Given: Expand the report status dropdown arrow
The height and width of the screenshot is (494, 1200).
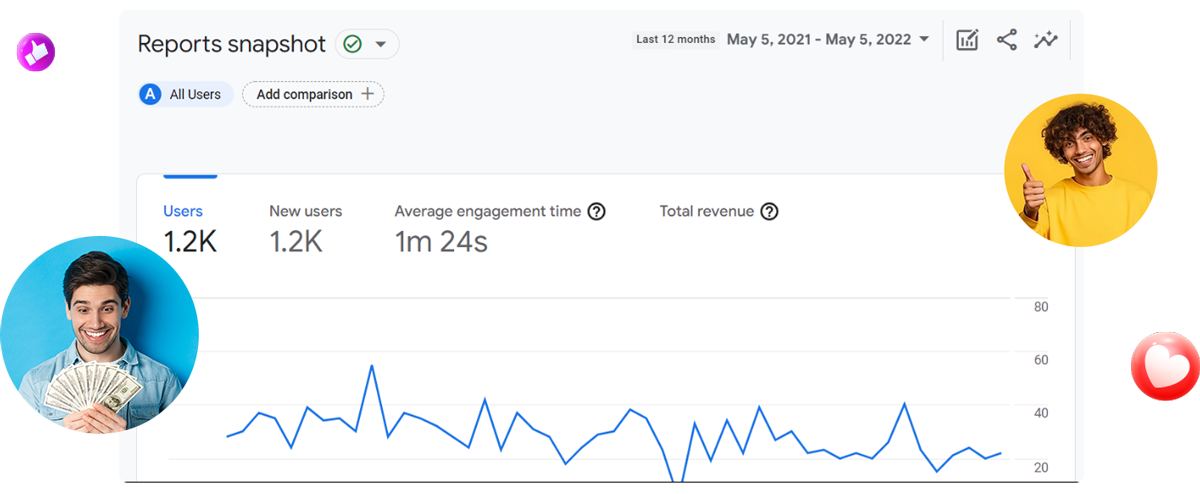Looking at the screenshot, I should tap(381, 44).
